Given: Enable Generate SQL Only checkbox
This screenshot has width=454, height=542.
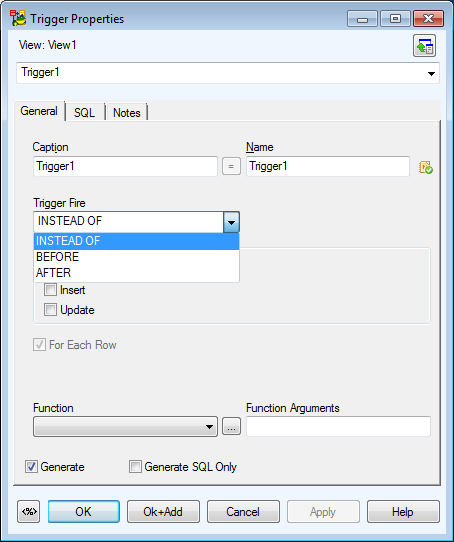Looking at the screenshot, I should point(135,467).
